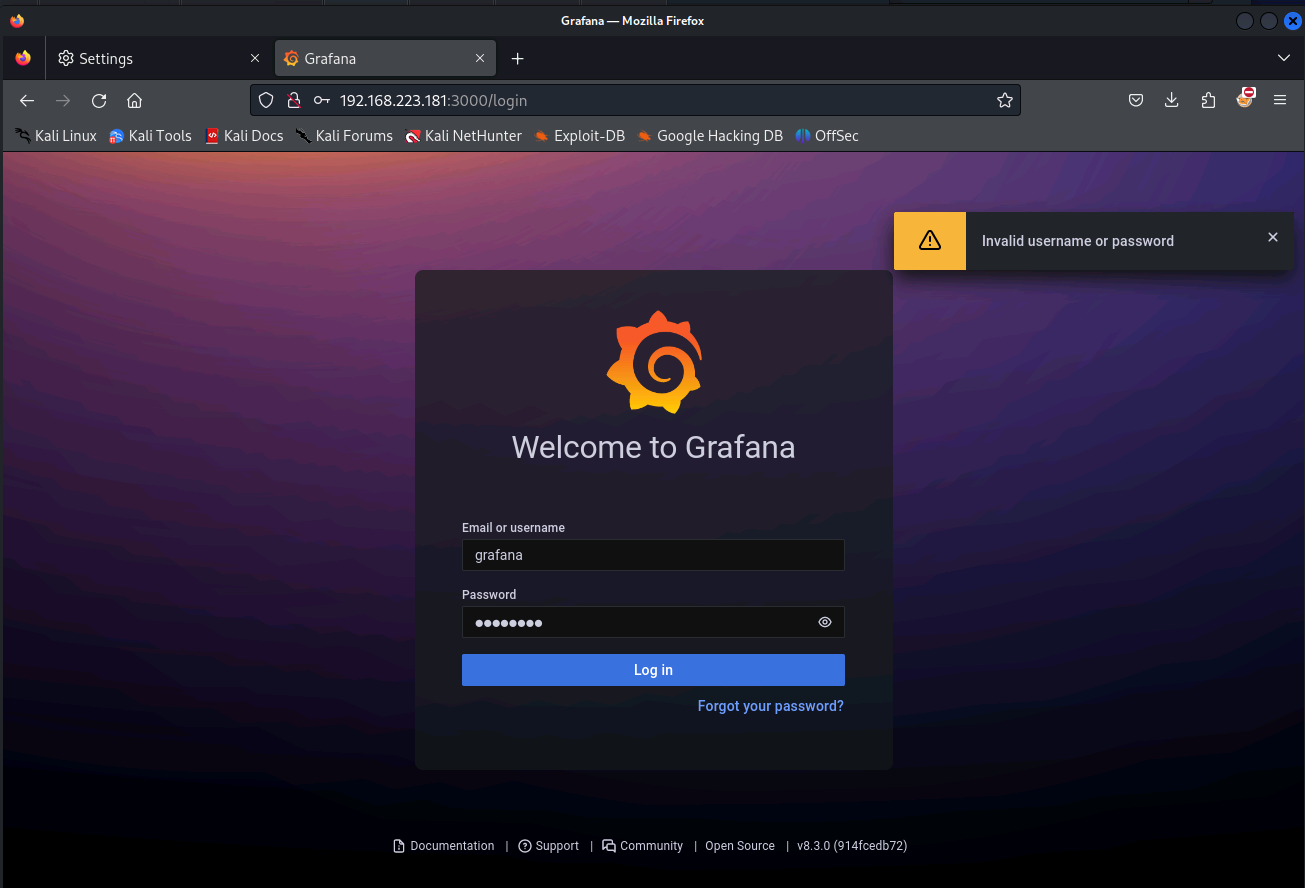Select the Grafana tab
The width and height of the screenshot is (1305, 888).
point(385,58)
